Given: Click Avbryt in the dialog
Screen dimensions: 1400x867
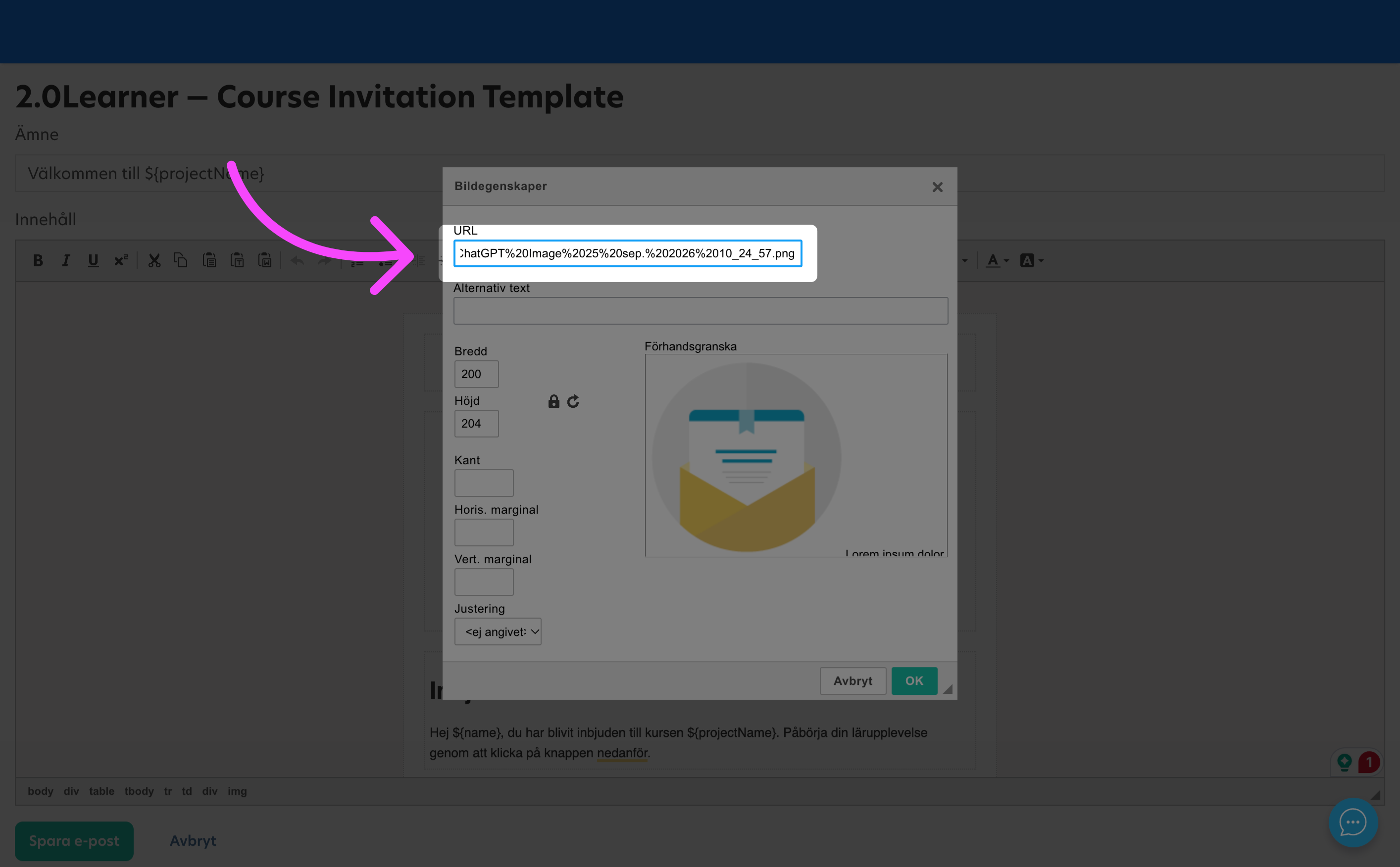Looking at the screenshot, I should click(x=853, y=680).
